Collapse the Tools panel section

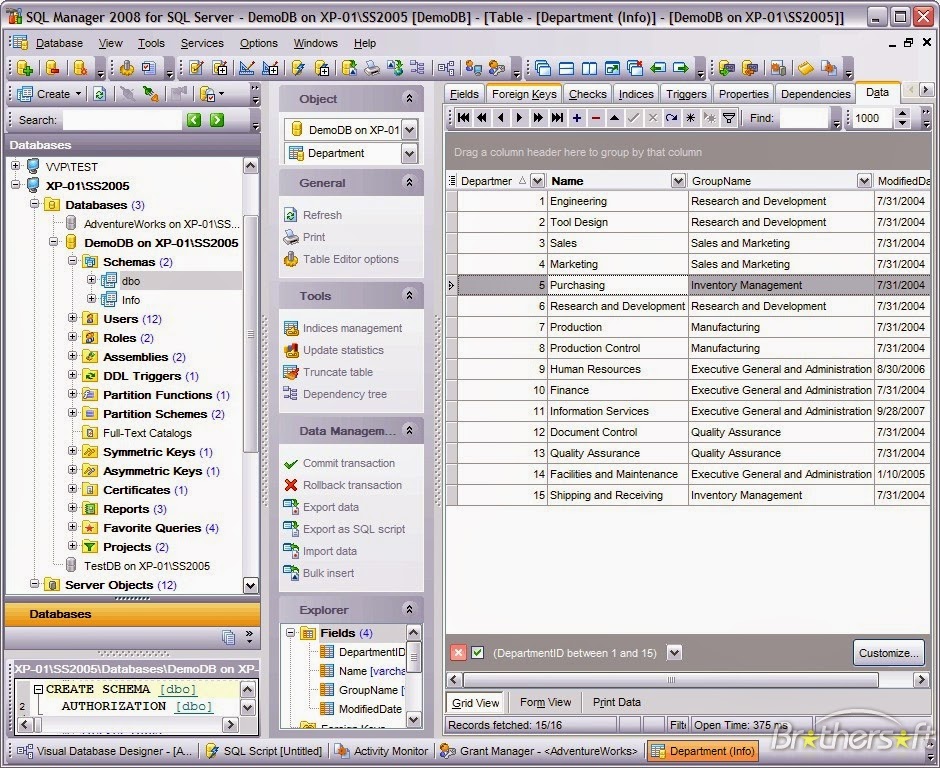pos(409,295)
